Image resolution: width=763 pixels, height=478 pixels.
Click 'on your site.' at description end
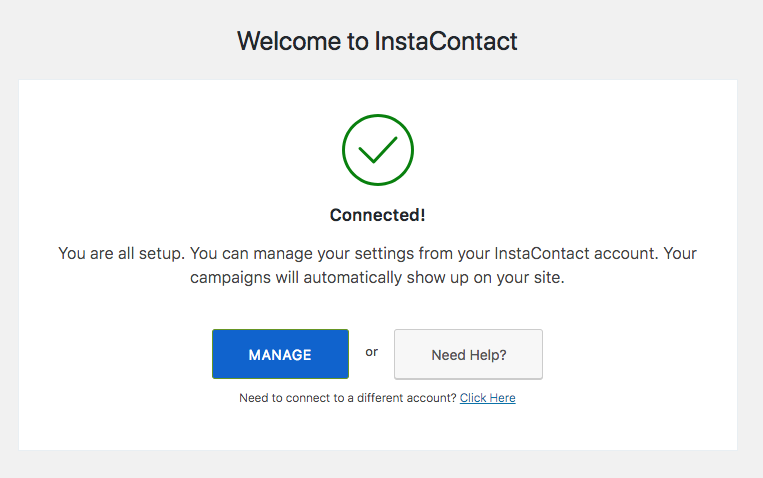[x=519, y=277]
